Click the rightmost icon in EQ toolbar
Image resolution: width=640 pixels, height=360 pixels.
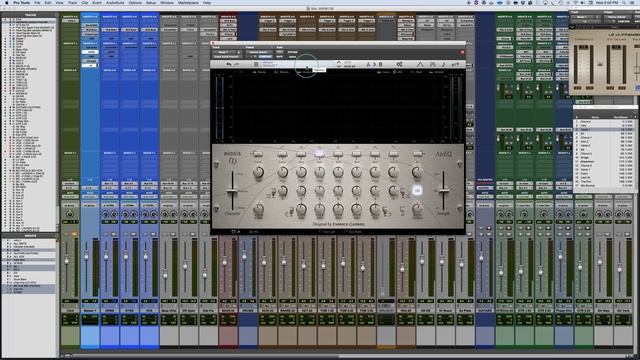pyautogui.click(x=456, y=64)
